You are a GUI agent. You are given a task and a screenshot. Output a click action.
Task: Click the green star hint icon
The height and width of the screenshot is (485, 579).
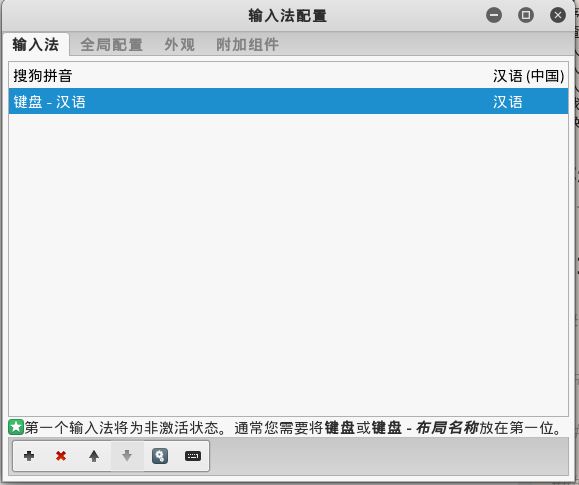pyautogui.click(x=16, y=427)
